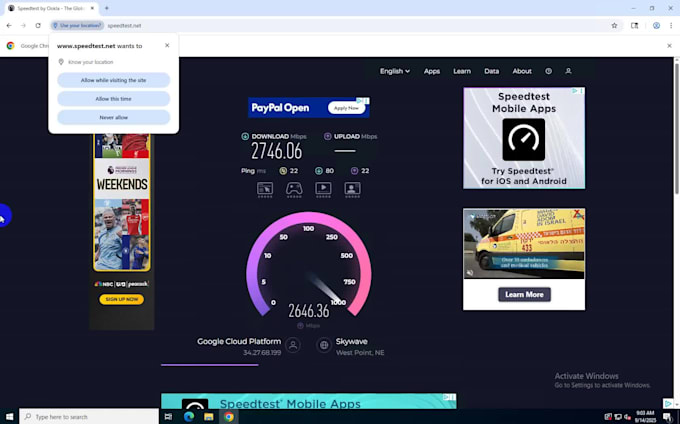Click the gaming controller experience icon
This screenshot has height=424, width=680.
pyautogui.click(x=294, y=189)
